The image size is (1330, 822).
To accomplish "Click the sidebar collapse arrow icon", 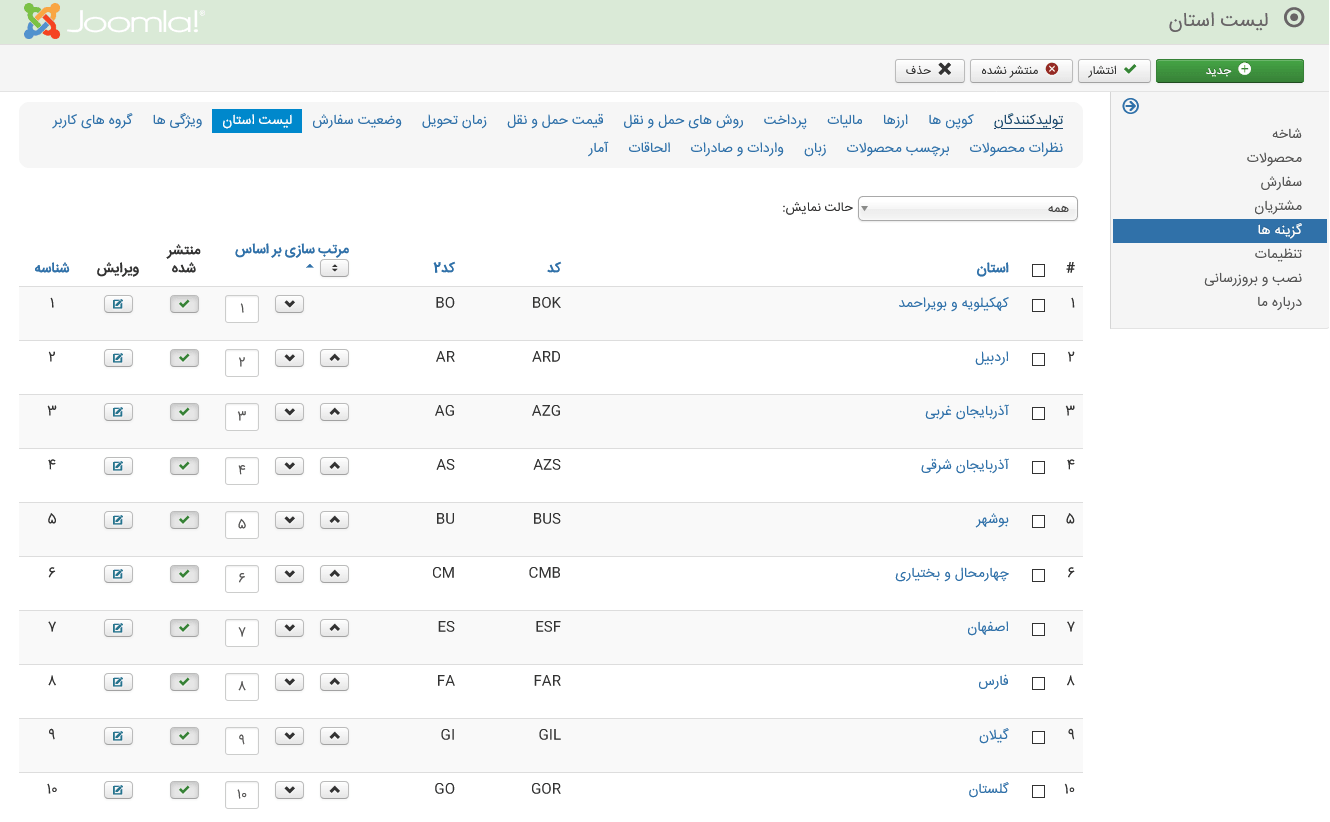I will tap(1130, 106).
